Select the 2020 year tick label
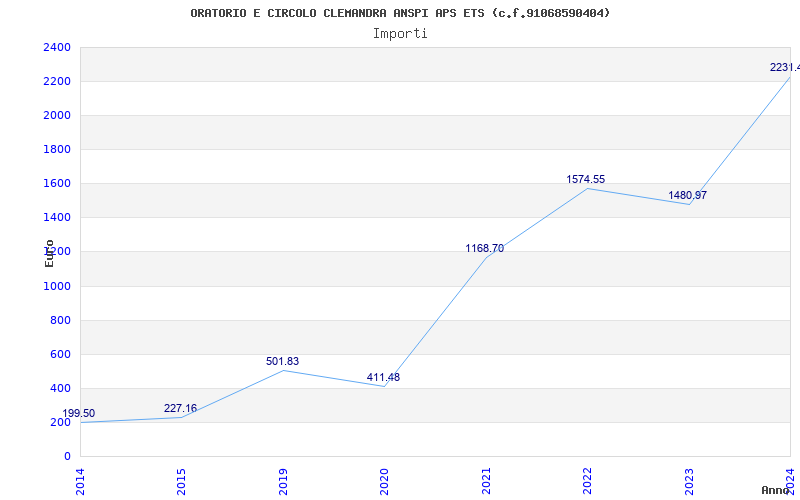This screenshot has height=500, width=800. point(384,482)
